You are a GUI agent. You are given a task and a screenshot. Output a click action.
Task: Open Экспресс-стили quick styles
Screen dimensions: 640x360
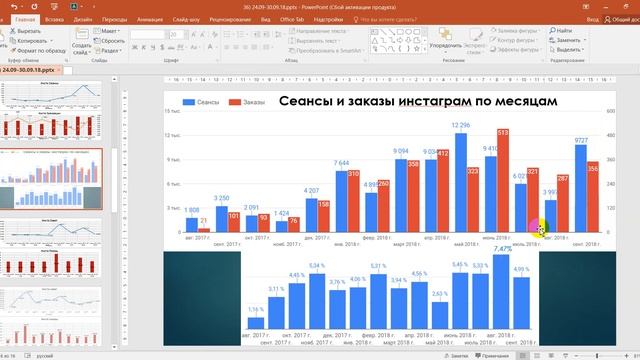475,41
